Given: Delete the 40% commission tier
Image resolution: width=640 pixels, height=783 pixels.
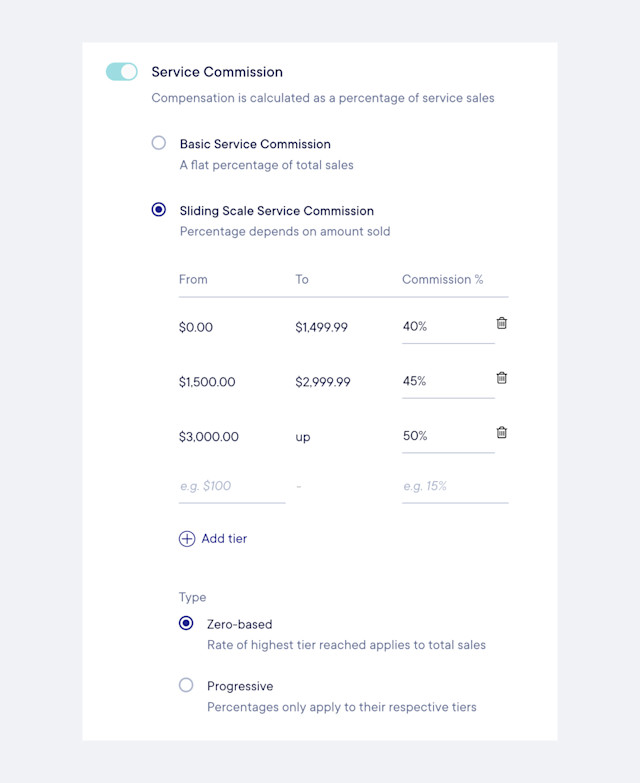Looking at the screenshot, I should tap(502, 323).
